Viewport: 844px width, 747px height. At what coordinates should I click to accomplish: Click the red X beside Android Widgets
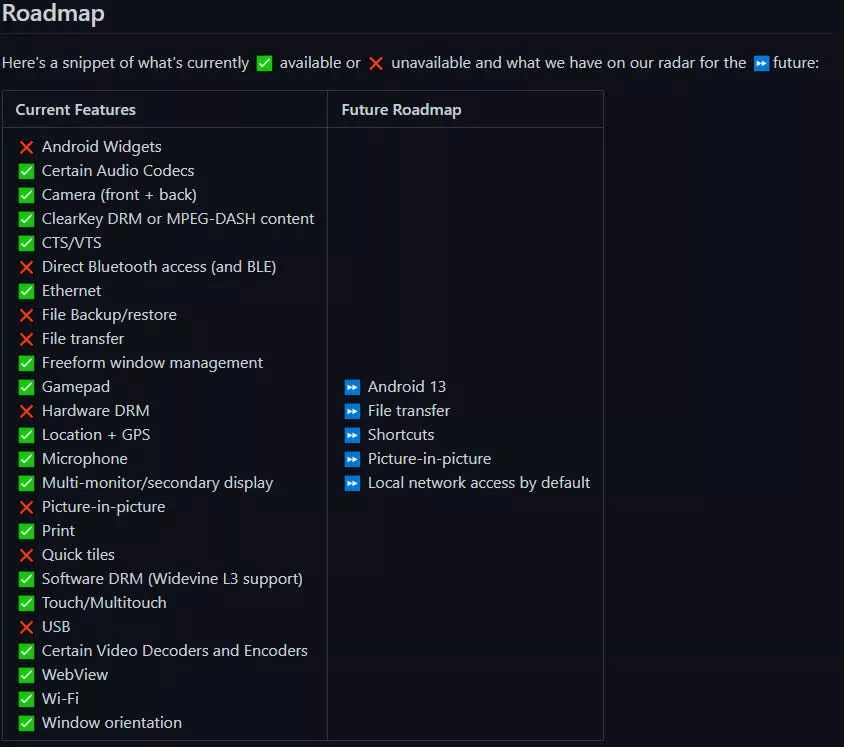pos(26,147)
